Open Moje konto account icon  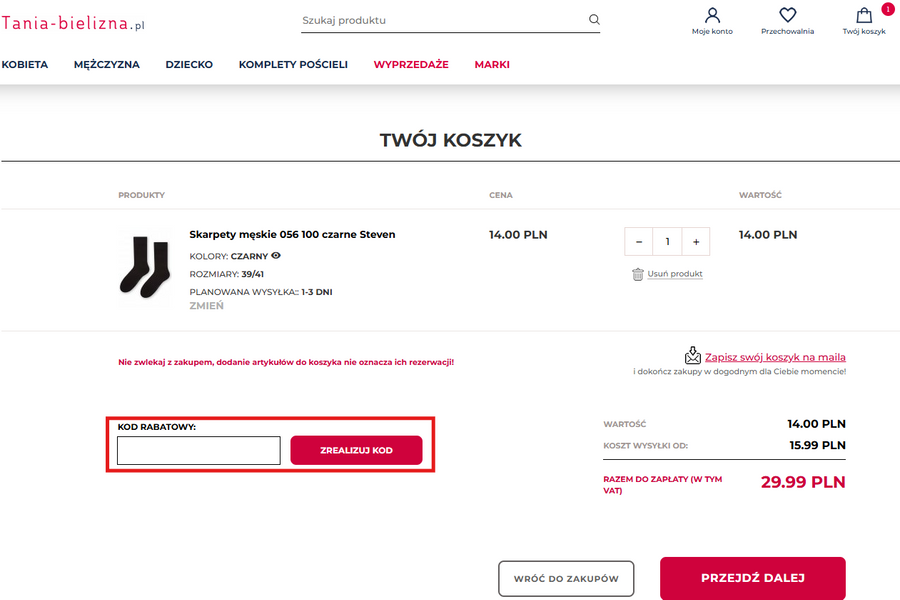click(712, 16)
